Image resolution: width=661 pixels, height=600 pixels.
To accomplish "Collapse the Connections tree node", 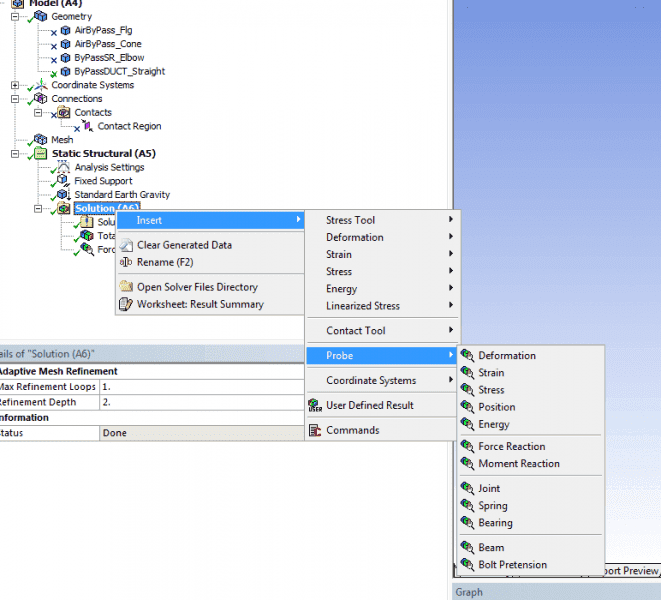I will click(x=15, y=99).
